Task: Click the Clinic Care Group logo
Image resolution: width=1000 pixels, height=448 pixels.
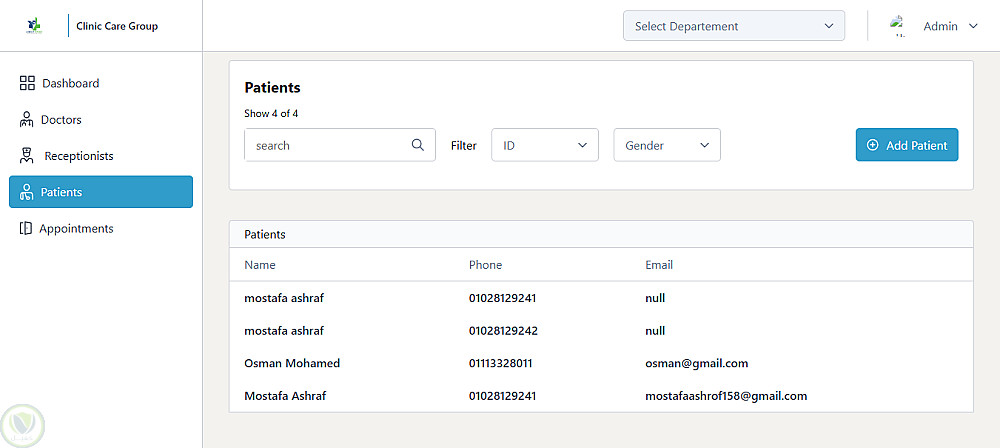Action: (35, 26)
